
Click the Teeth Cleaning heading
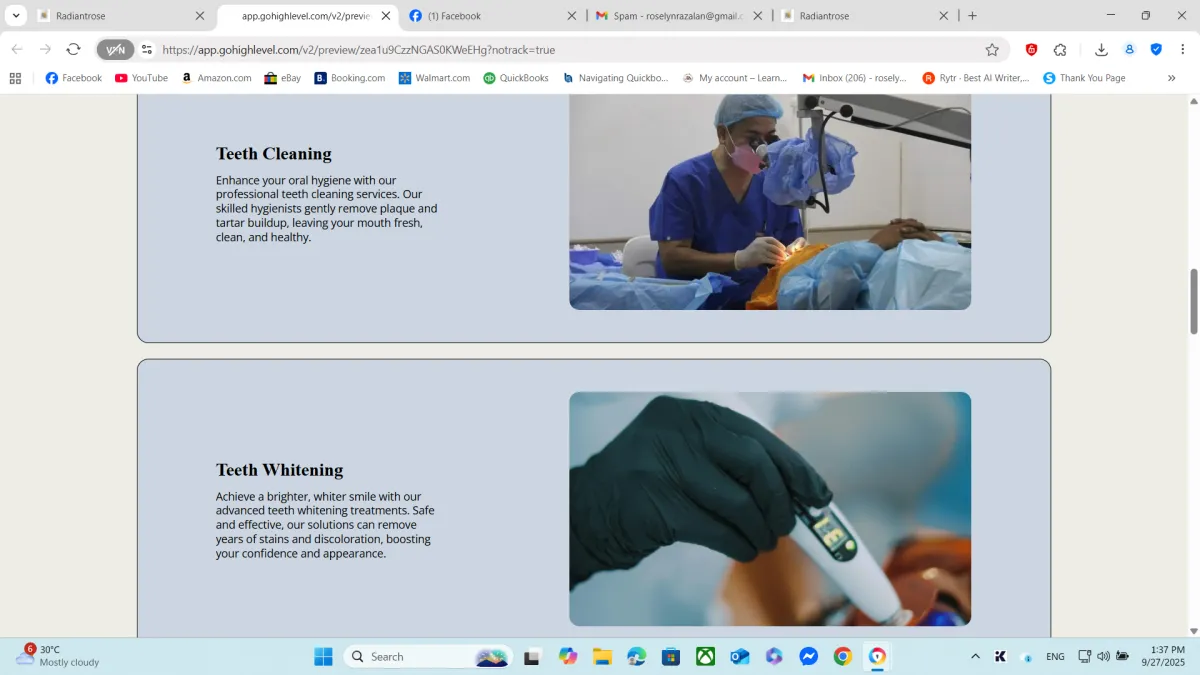[x=274, y=154]
